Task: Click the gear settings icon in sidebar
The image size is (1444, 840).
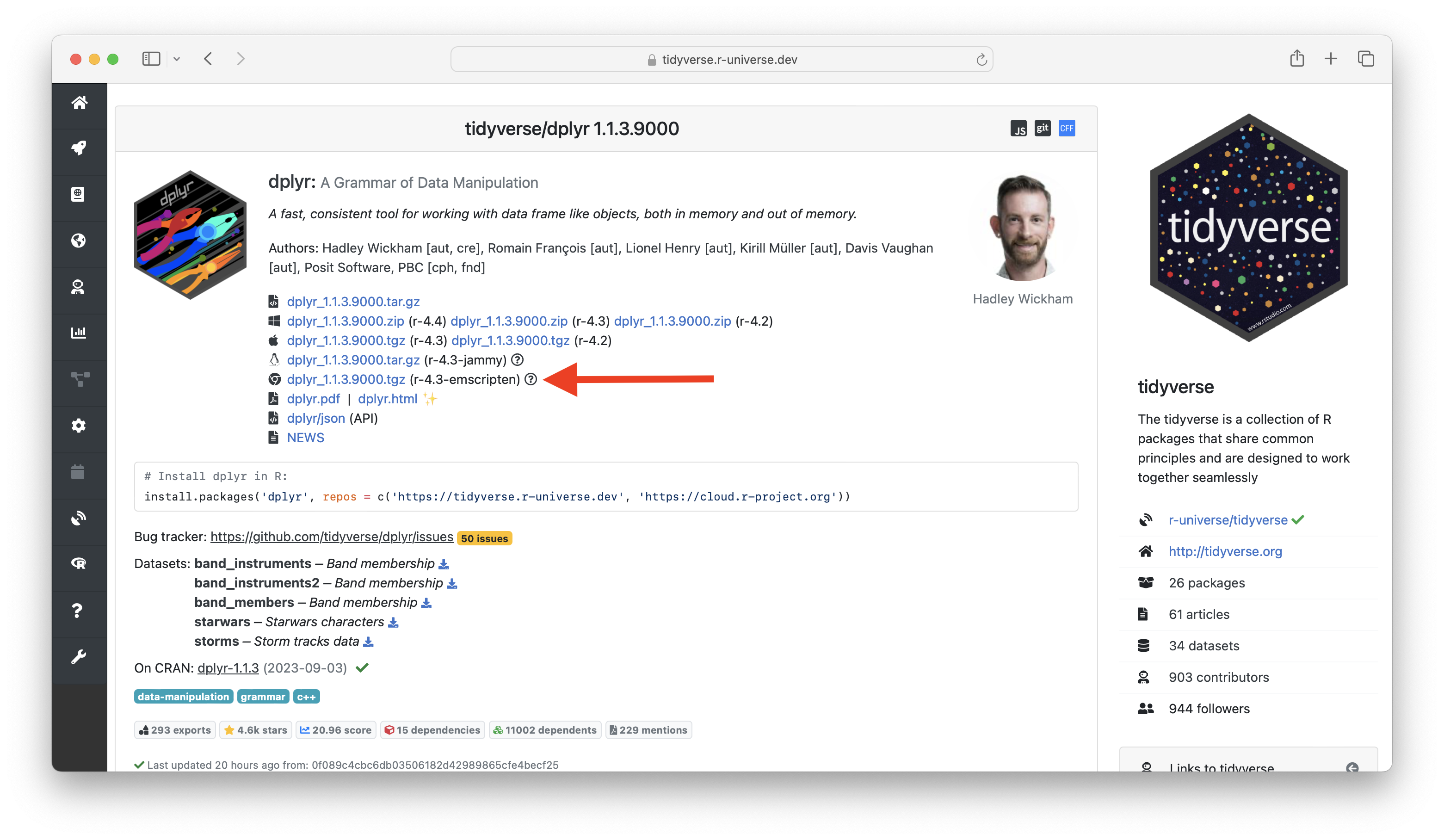Action: [x=79, y=425]
